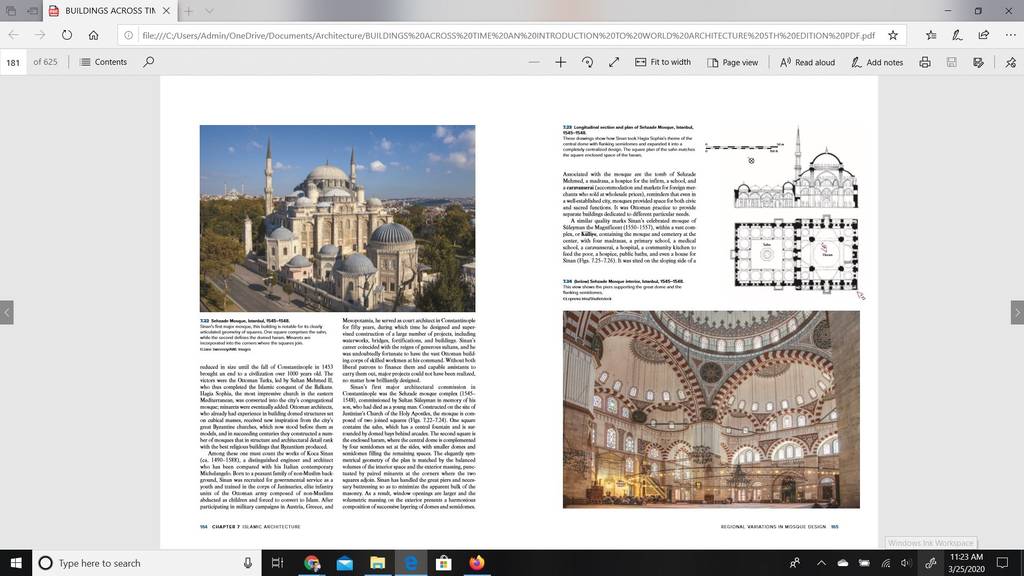Click the mosque floor plan drawing

[x=796, y=253]
